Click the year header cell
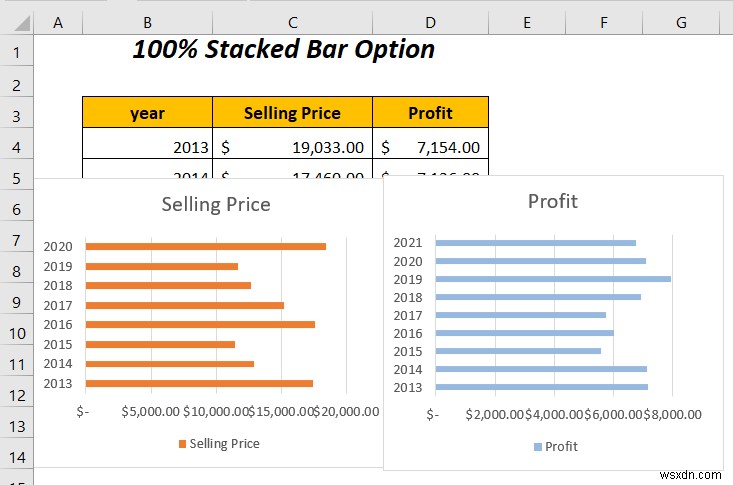The image size is (733, 485). coord(147,113)
